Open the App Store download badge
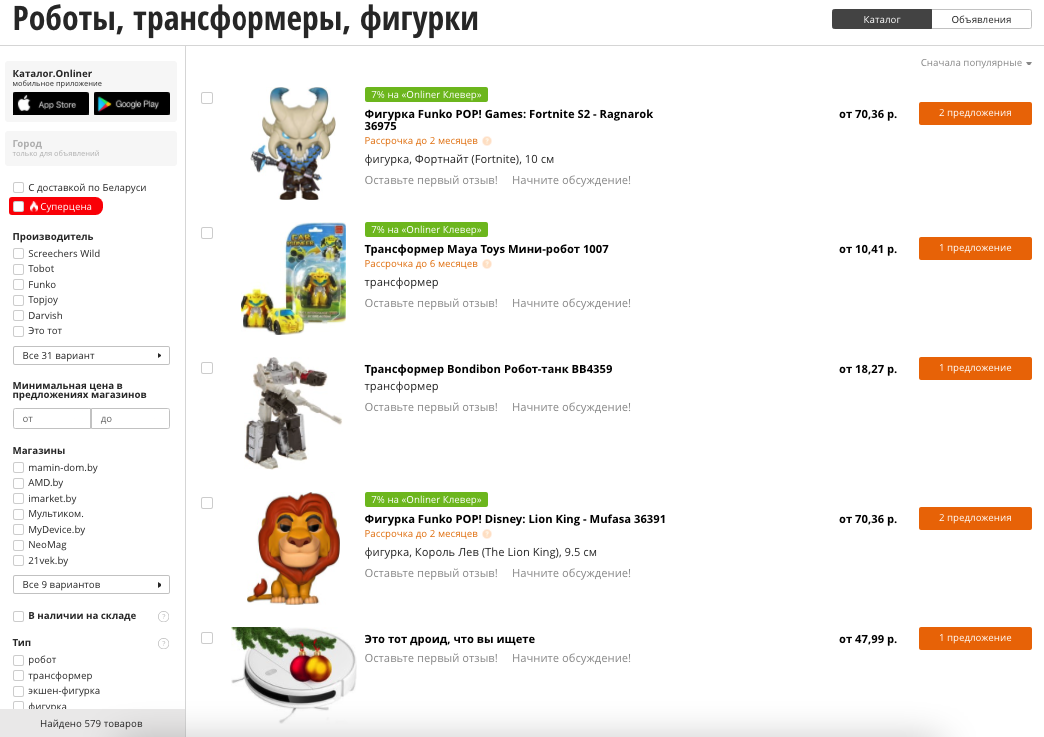This screenshot has height=737, width=1044. [51, 104]
